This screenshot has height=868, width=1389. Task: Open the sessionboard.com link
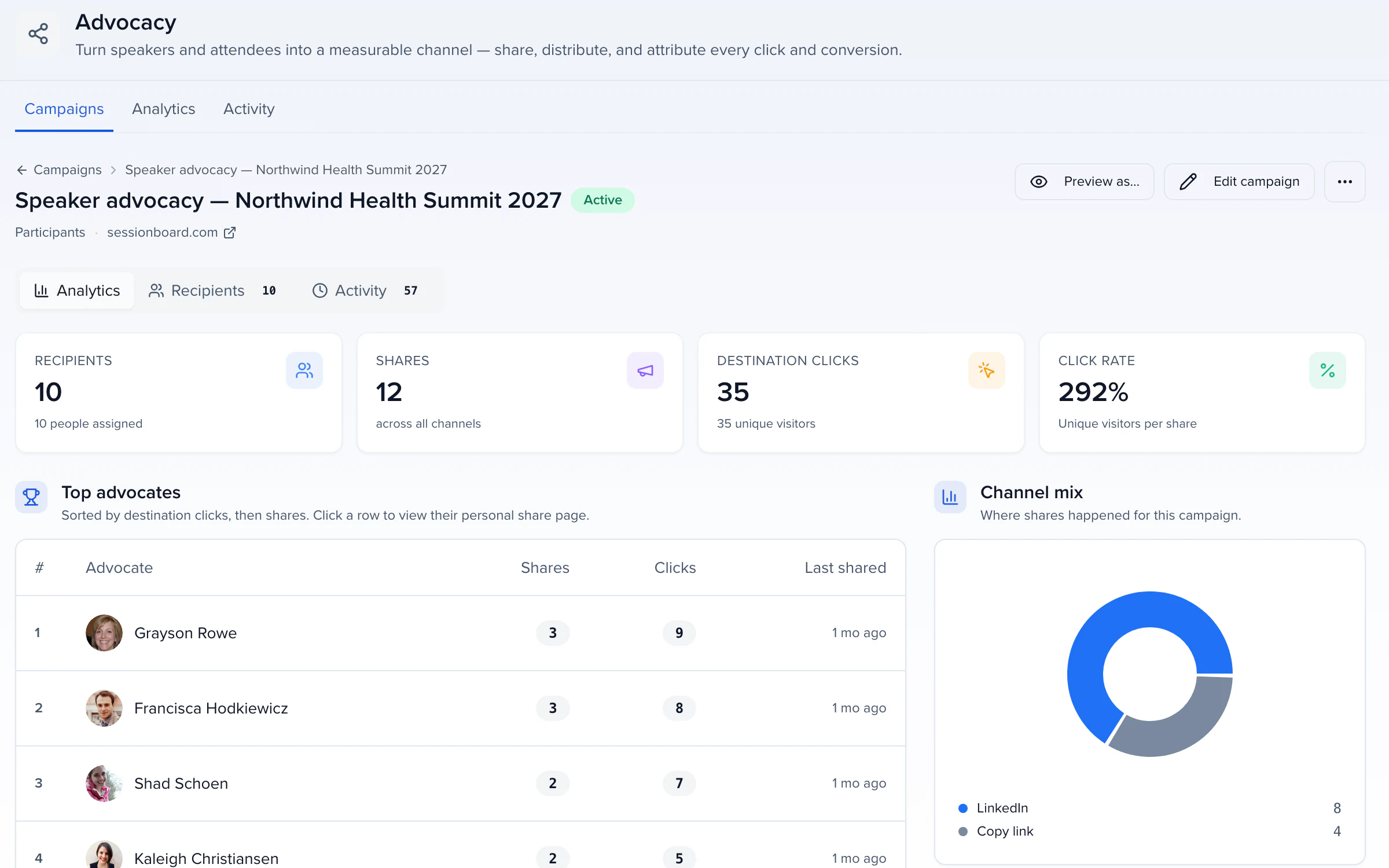163,233
